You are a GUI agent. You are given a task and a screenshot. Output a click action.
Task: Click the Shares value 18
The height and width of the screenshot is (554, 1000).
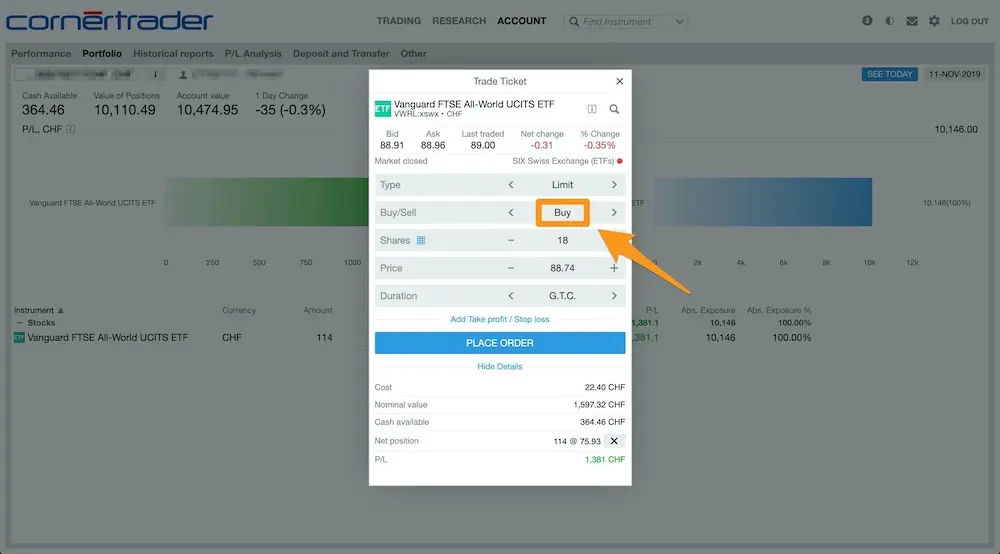click(x=562, y=240)
